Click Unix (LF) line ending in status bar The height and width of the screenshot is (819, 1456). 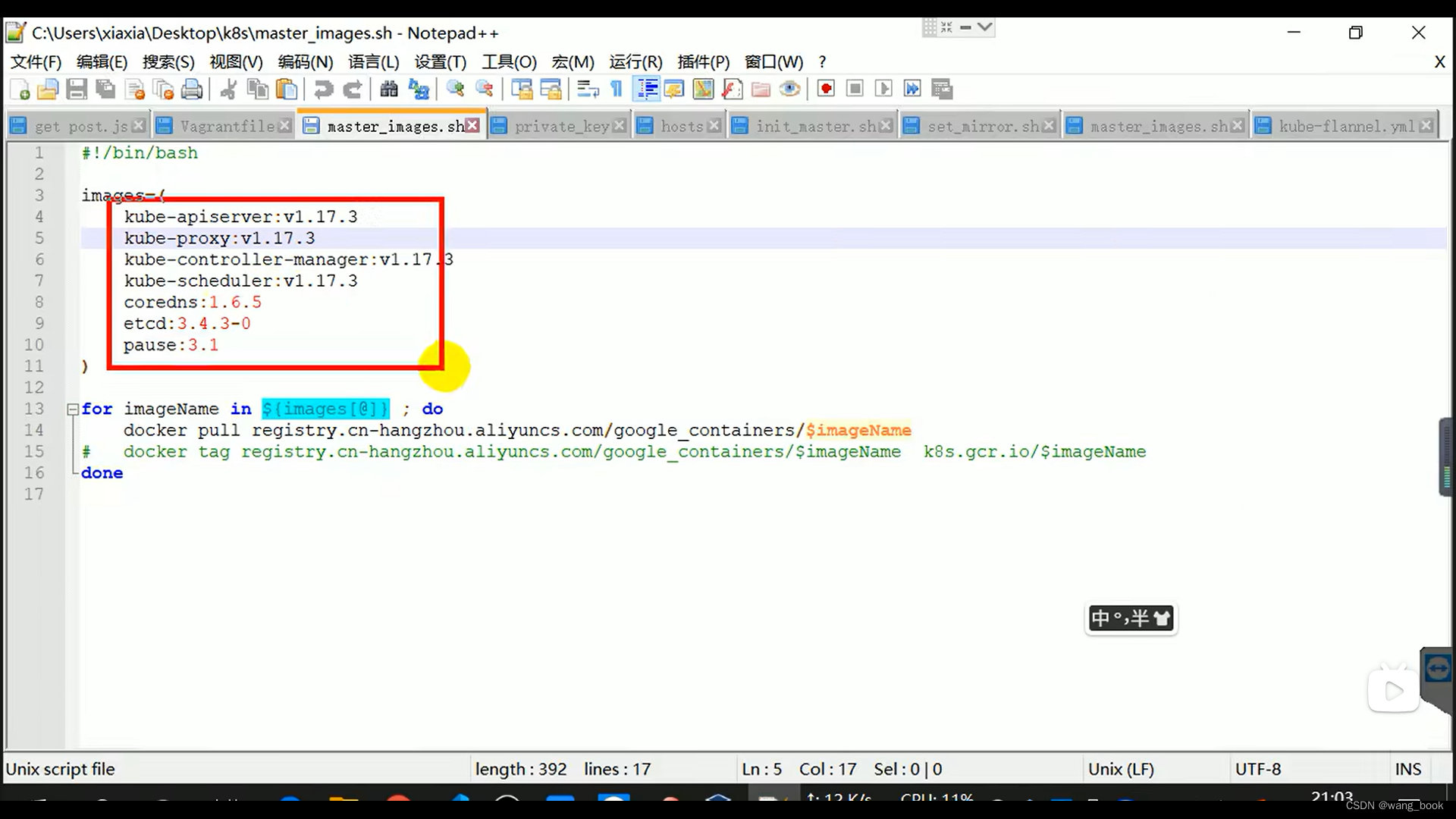coord(1121,769)
